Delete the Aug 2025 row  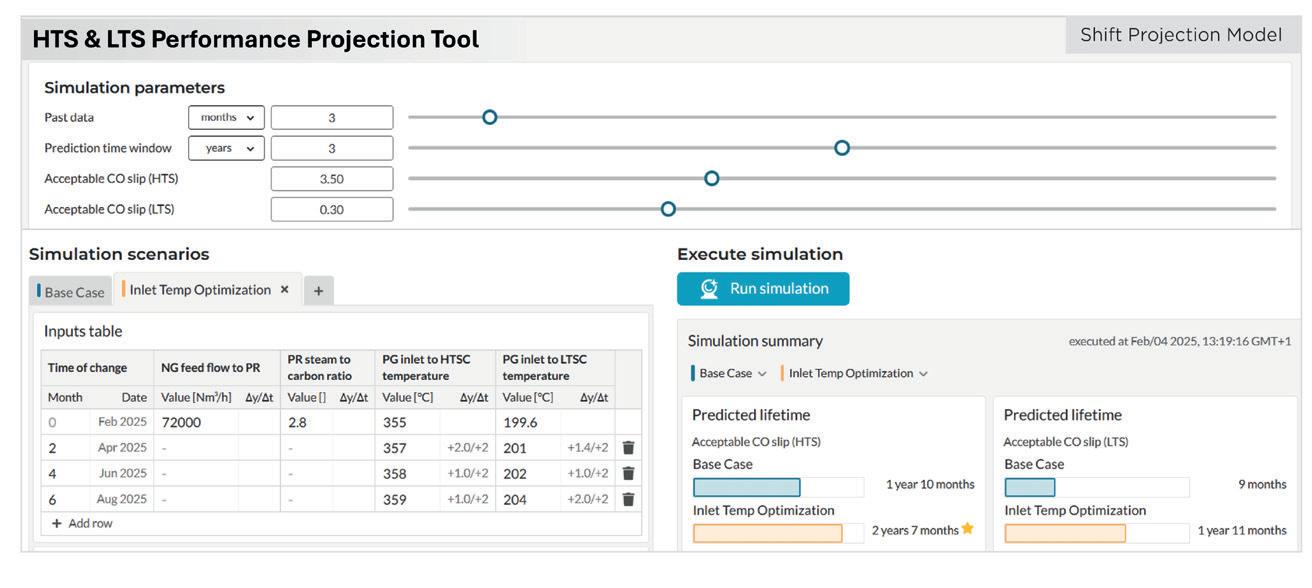(x=628, y=499)
